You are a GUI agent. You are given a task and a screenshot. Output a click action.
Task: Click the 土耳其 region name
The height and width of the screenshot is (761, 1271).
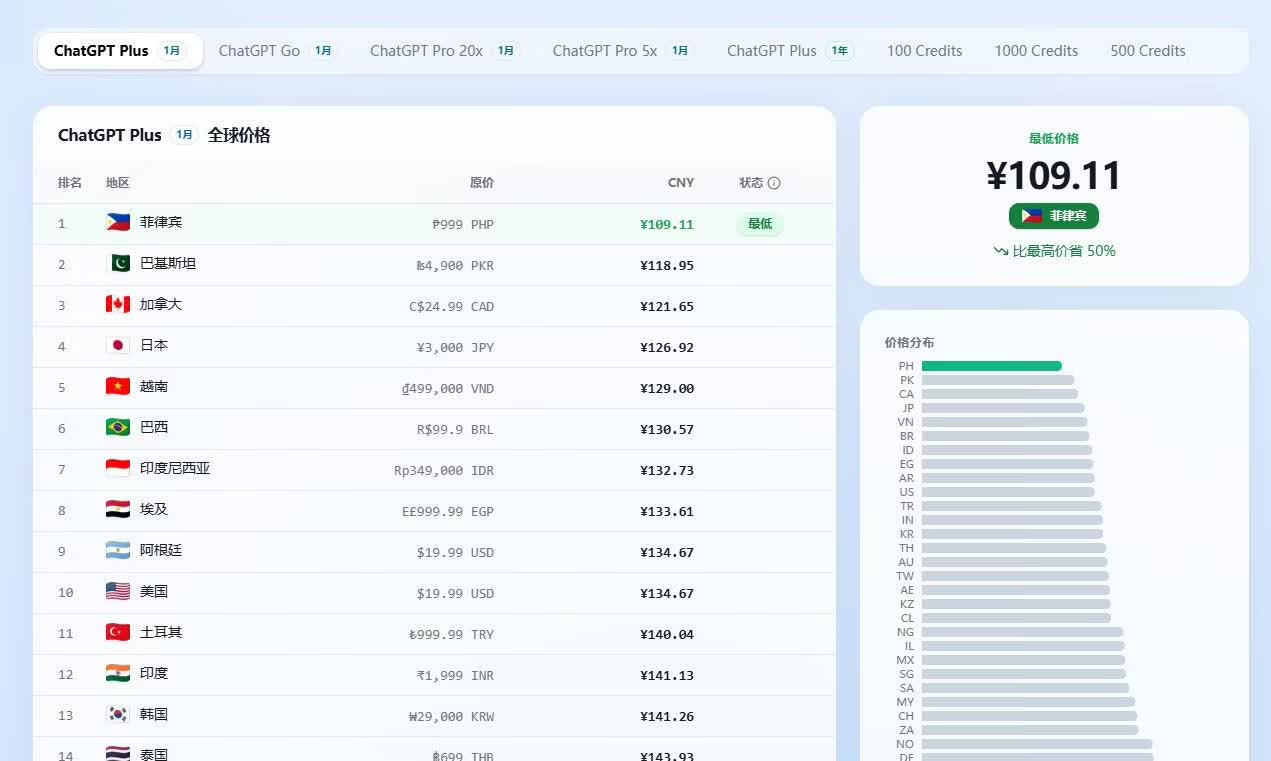pos(161,632)
